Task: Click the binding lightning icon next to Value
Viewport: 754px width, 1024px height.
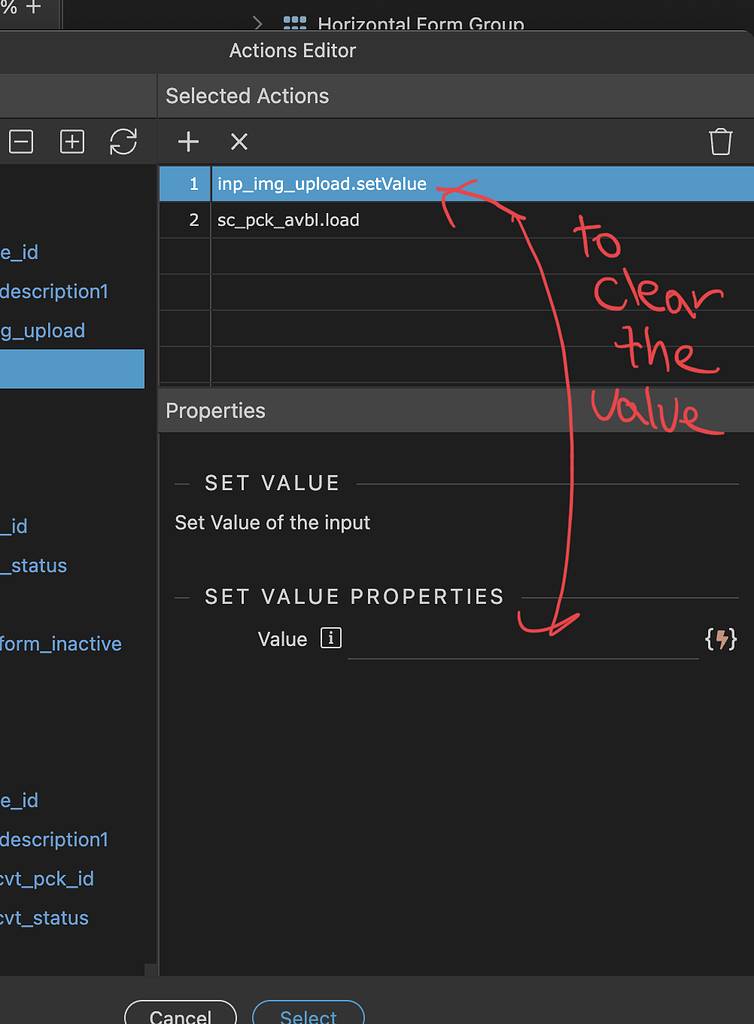Action: click(722, 638)
